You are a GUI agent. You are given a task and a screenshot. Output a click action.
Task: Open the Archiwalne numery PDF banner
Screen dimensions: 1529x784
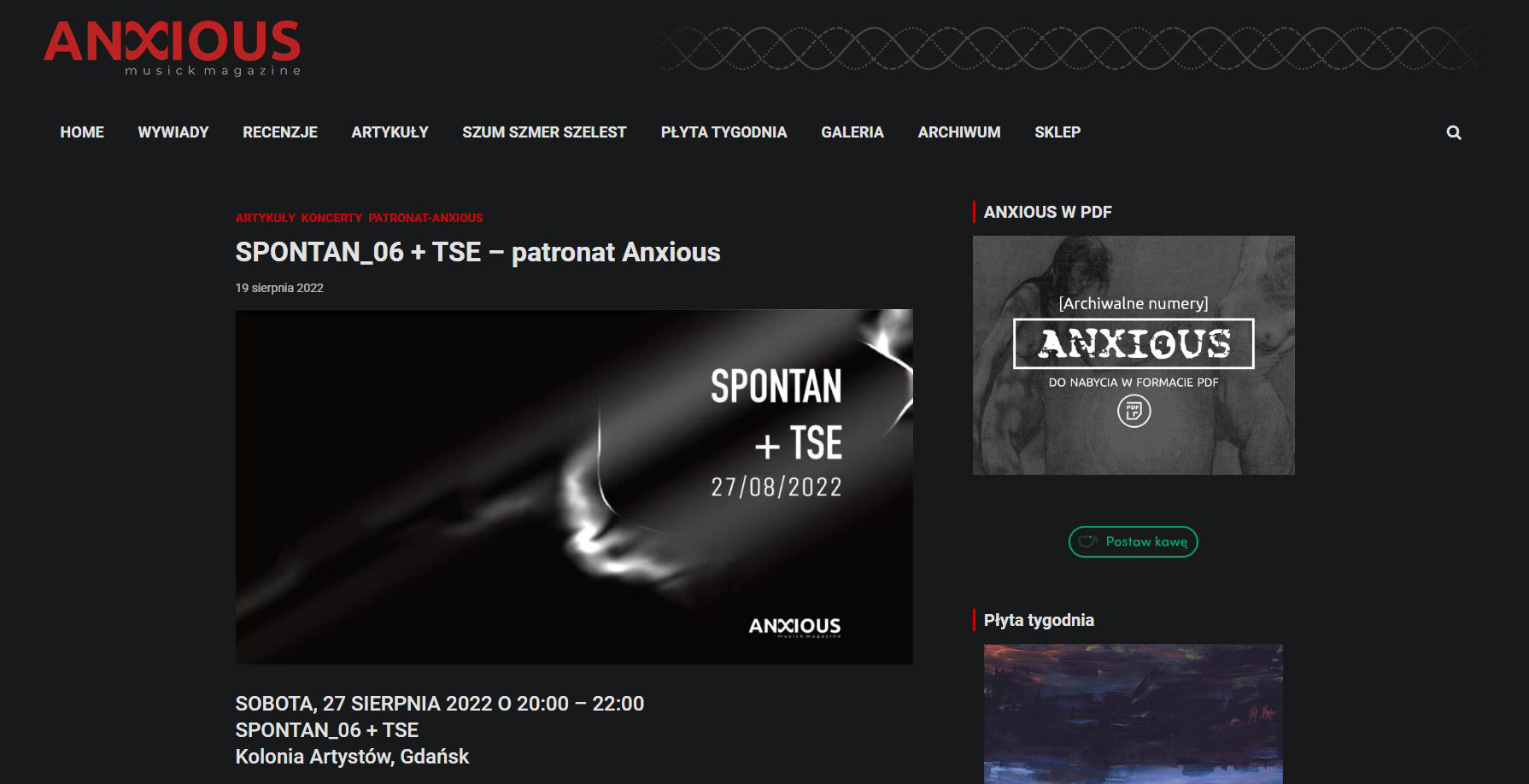[x=1134, y=355]
